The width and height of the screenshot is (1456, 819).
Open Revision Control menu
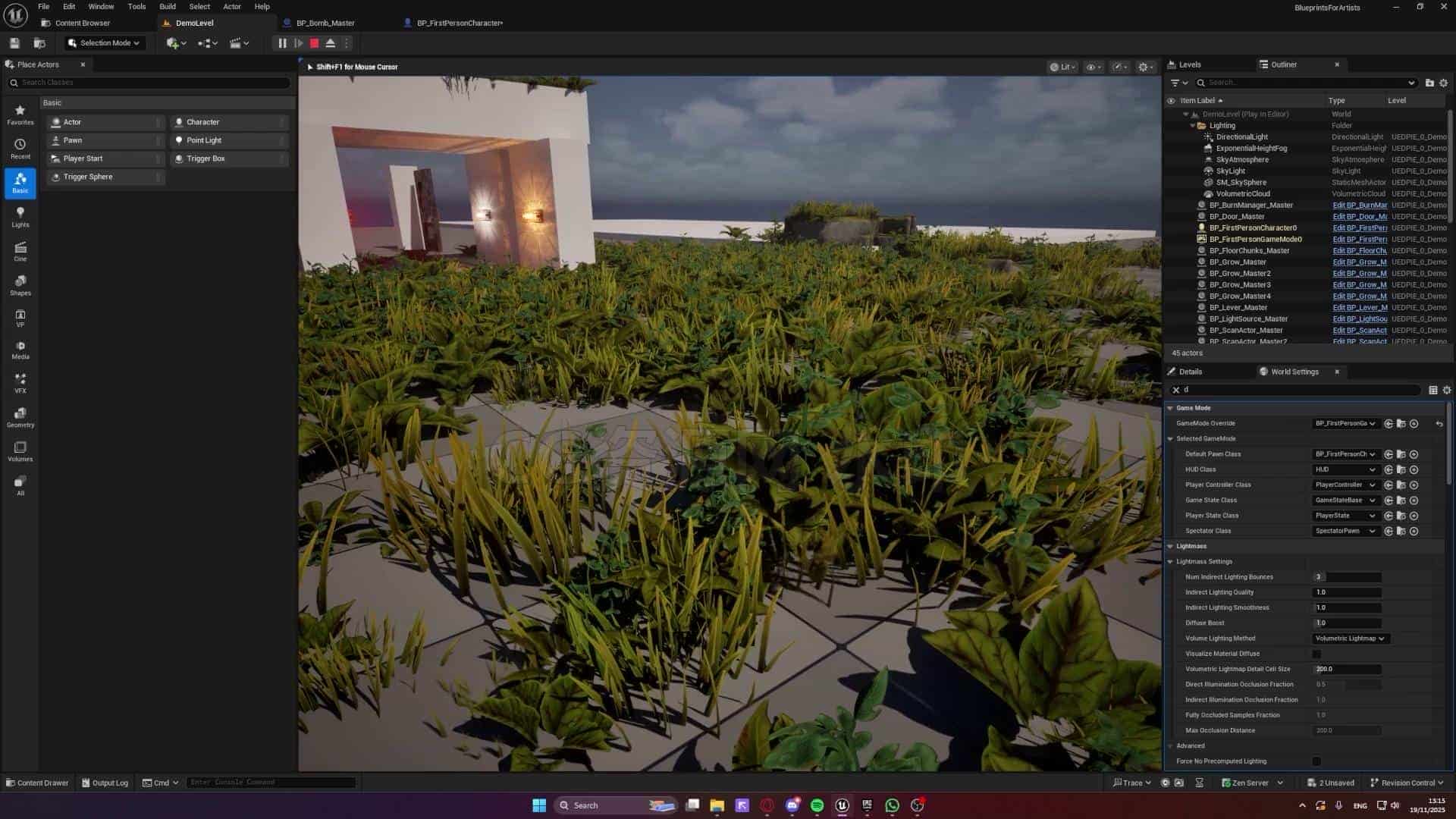click(x=1407, y=783)
